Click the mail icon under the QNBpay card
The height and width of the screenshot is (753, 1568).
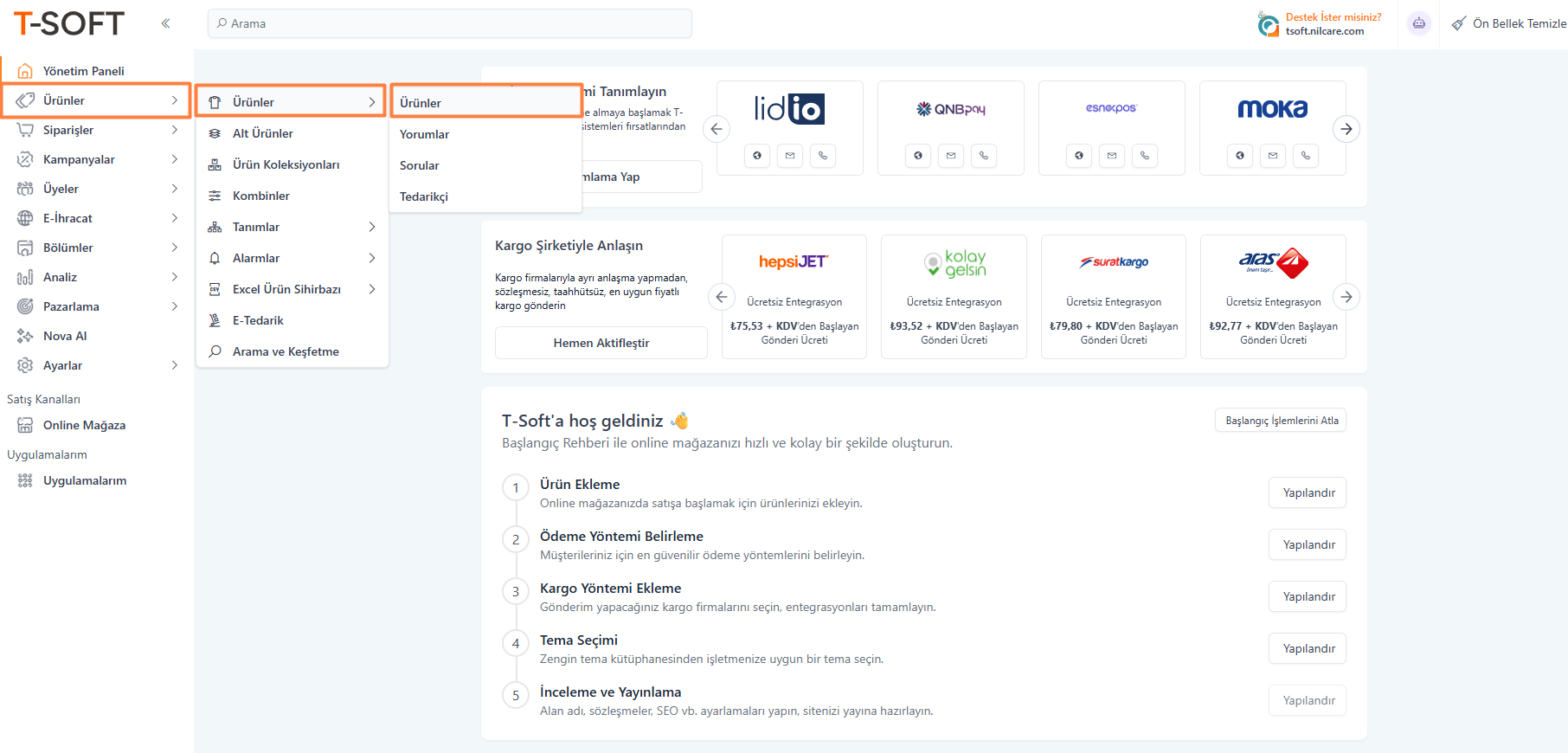tap(951, 156)
